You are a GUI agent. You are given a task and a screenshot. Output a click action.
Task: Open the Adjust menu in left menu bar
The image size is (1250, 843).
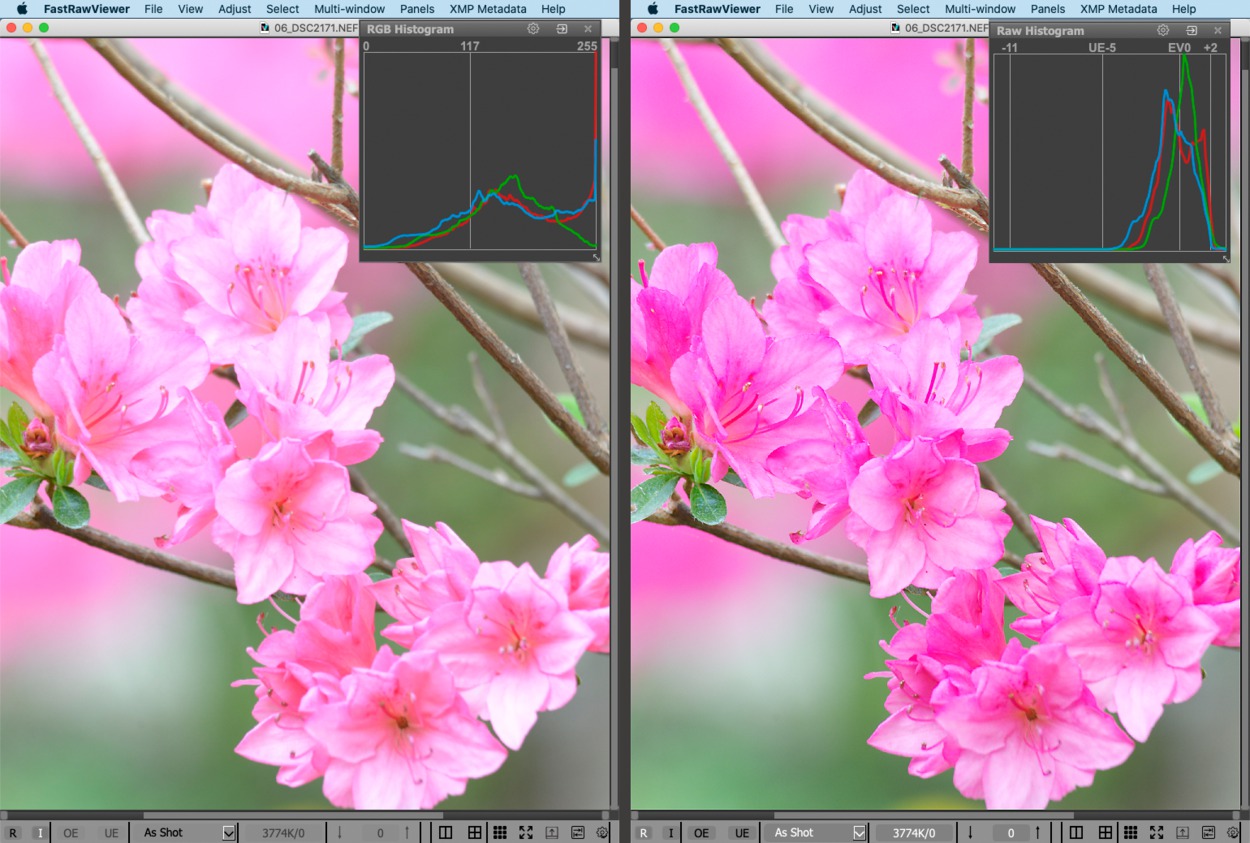[x=234, y=9]
